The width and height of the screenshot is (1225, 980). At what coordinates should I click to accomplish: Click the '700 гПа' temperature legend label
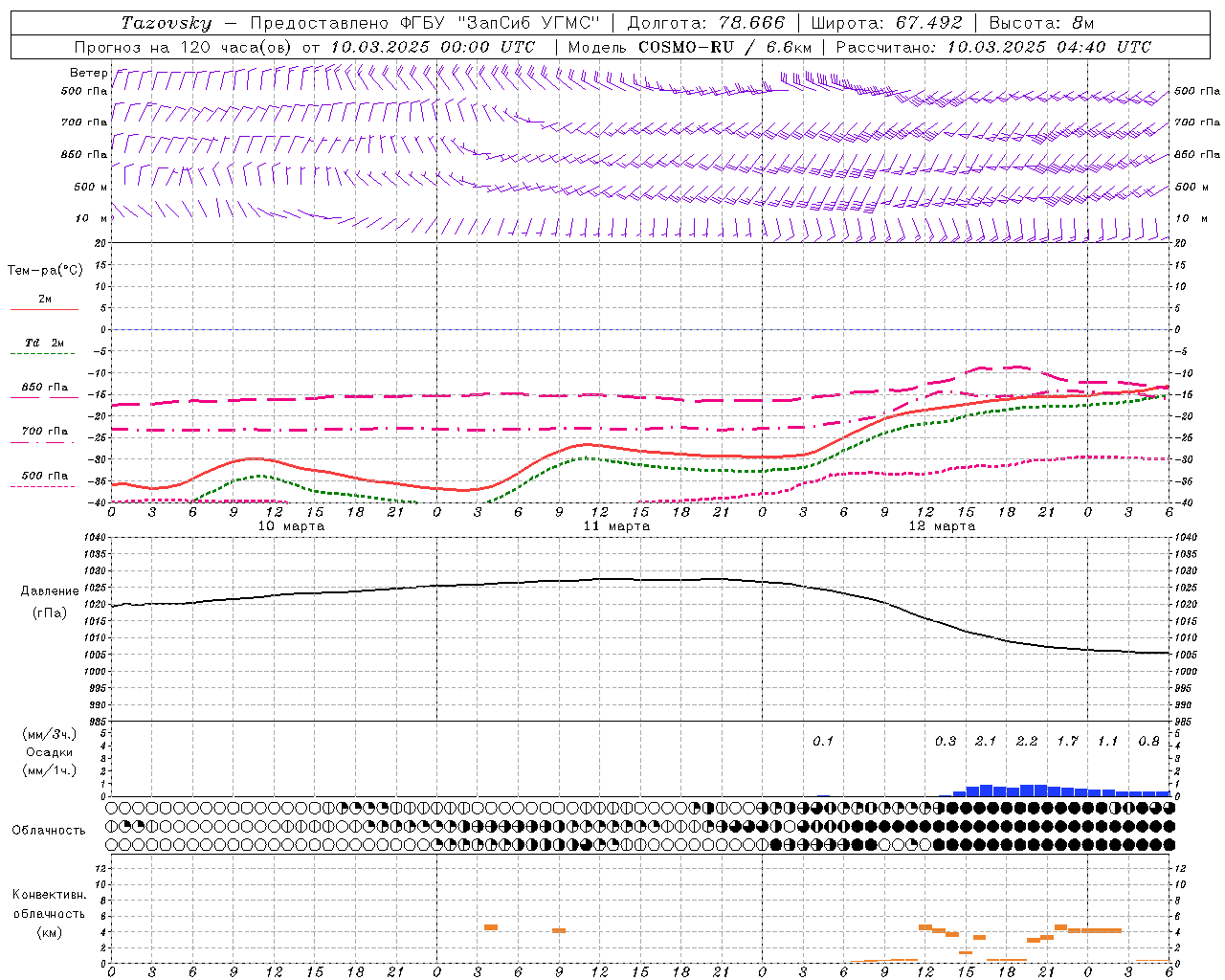pyautogui.click(x=45, y=431)
